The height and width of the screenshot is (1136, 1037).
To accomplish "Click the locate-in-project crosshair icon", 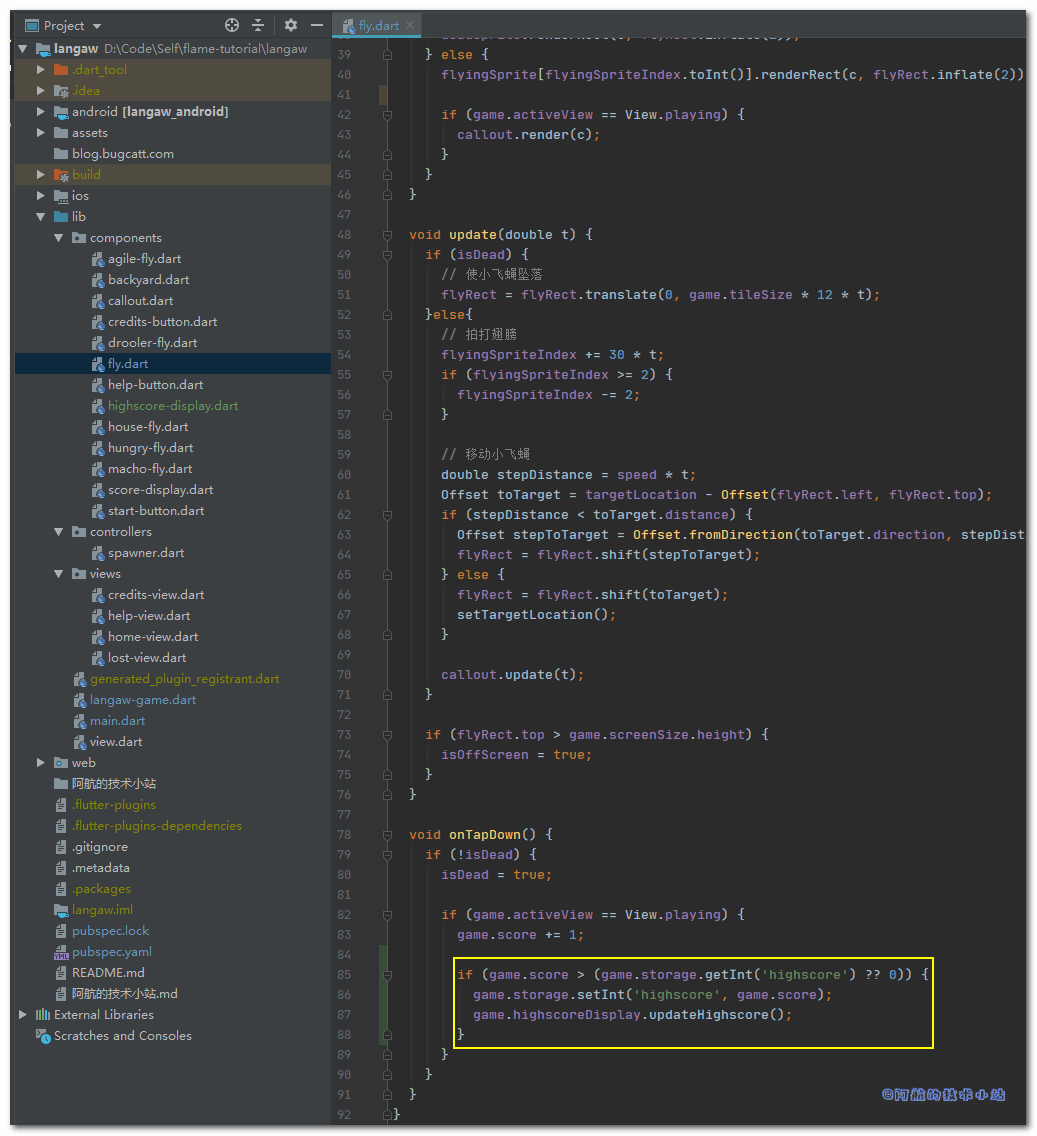I will tap(232, 25).
